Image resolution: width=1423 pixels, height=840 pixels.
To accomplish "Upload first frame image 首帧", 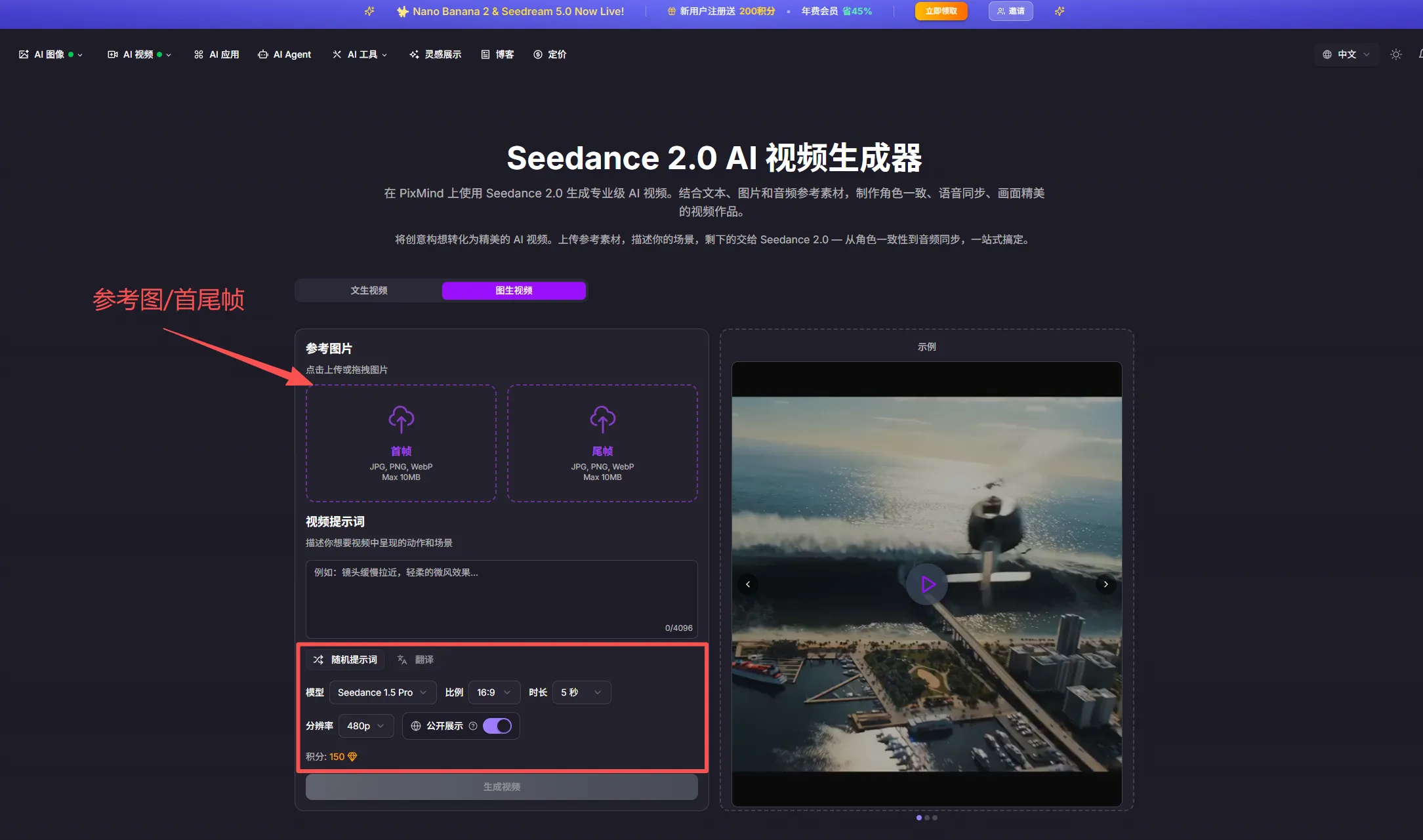I will point(401,443).
